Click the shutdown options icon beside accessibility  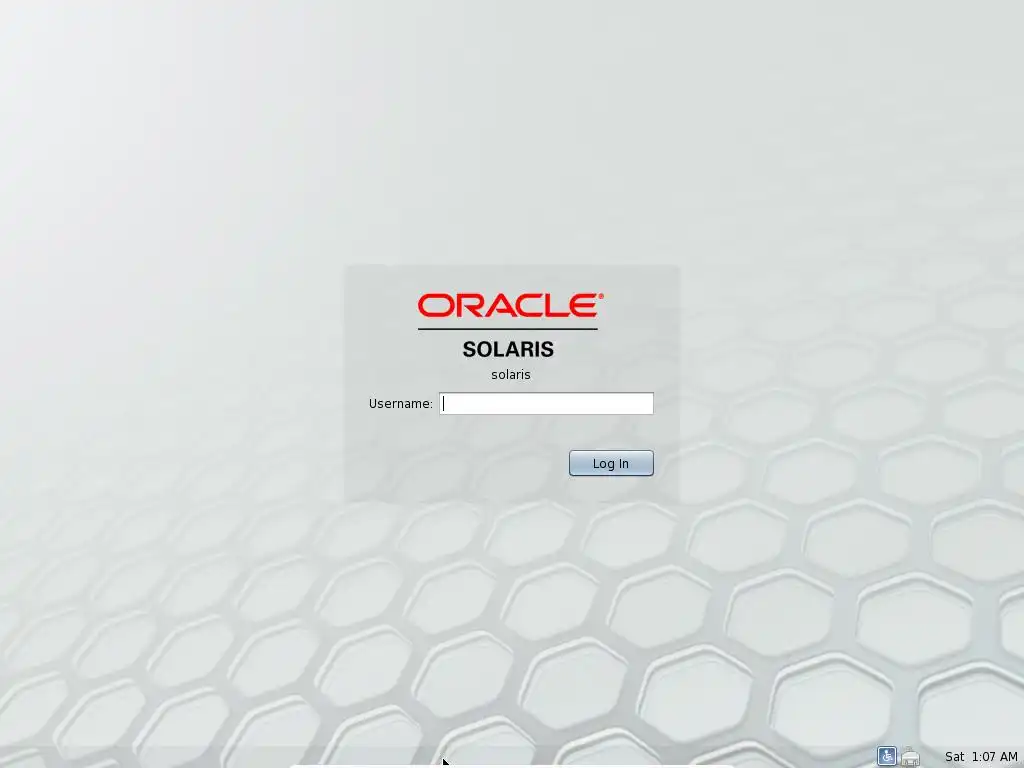[910, 756]
